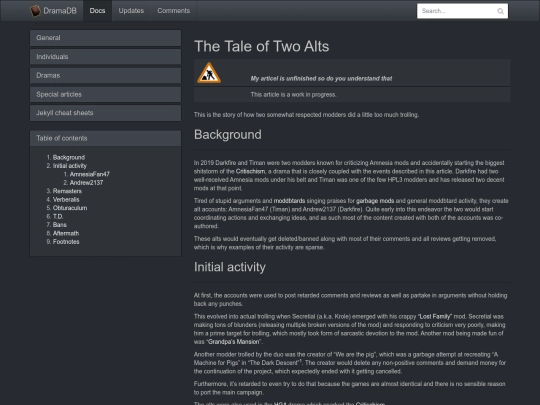Jump to T.D. in contents
540x405 pixels.
(58, 216)
